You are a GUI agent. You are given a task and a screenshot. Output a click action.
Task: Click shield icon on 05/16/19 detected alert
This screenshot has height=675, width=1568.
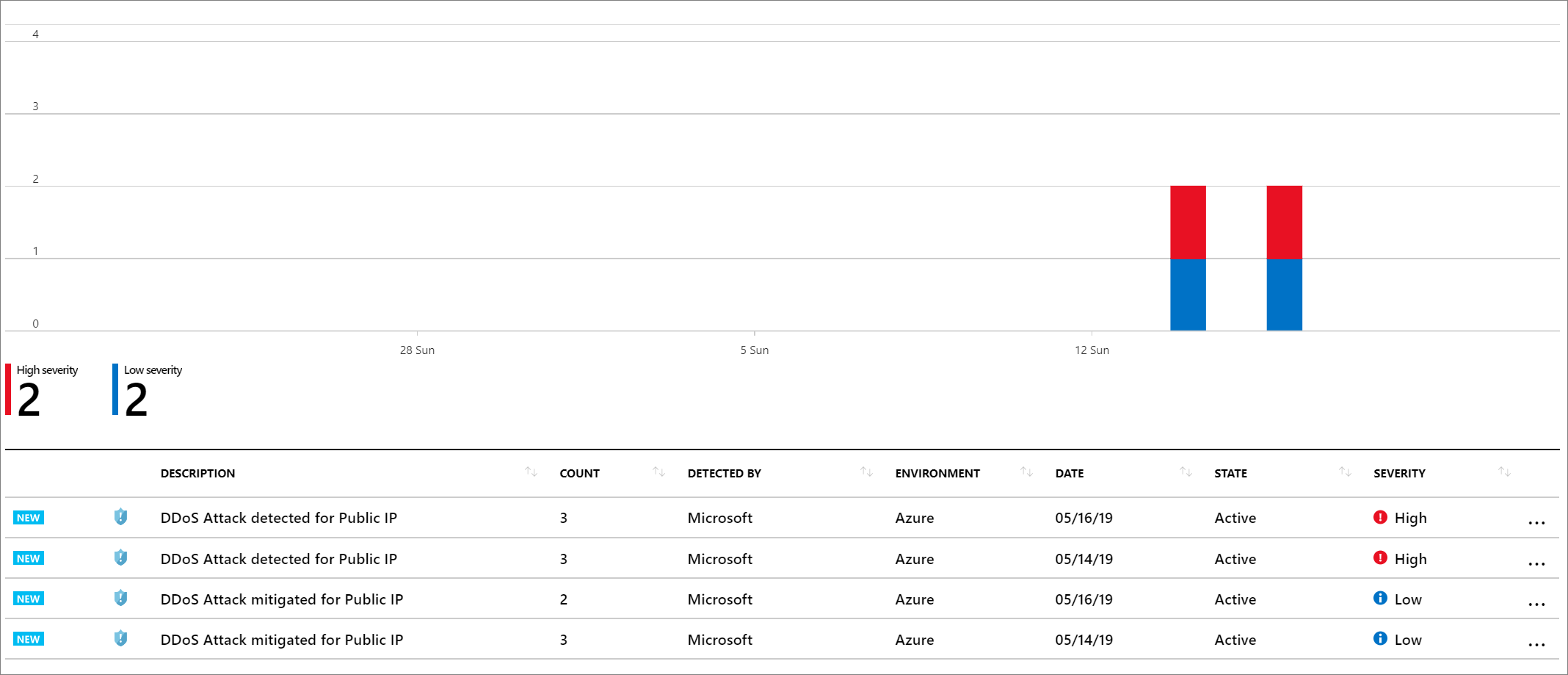click(121, 517)
